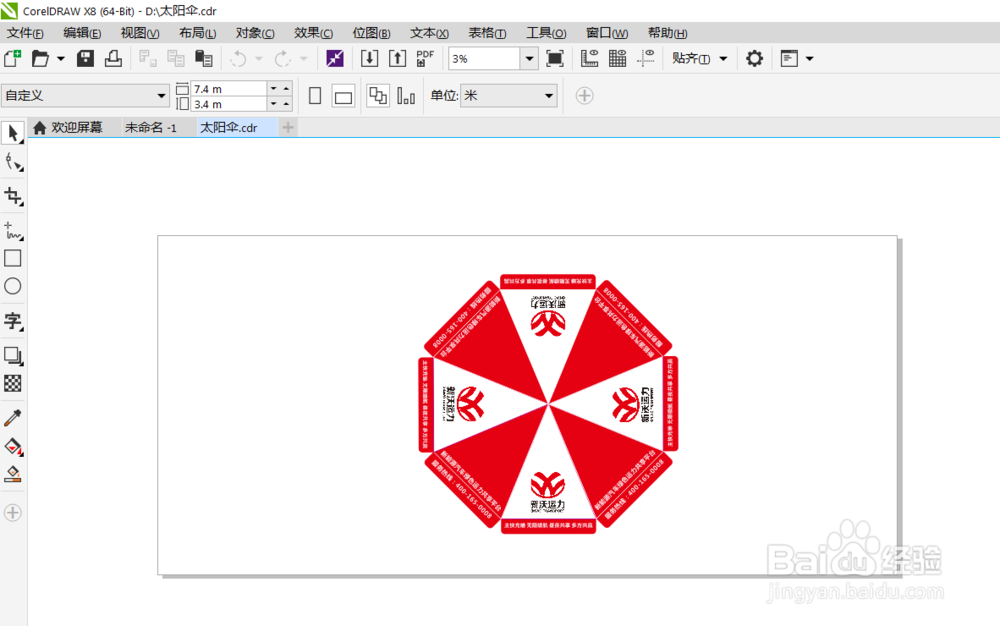Select the Rectangle tool
Screen dimensions: 1000x626
pyautogui.click(x=13, y=258)
